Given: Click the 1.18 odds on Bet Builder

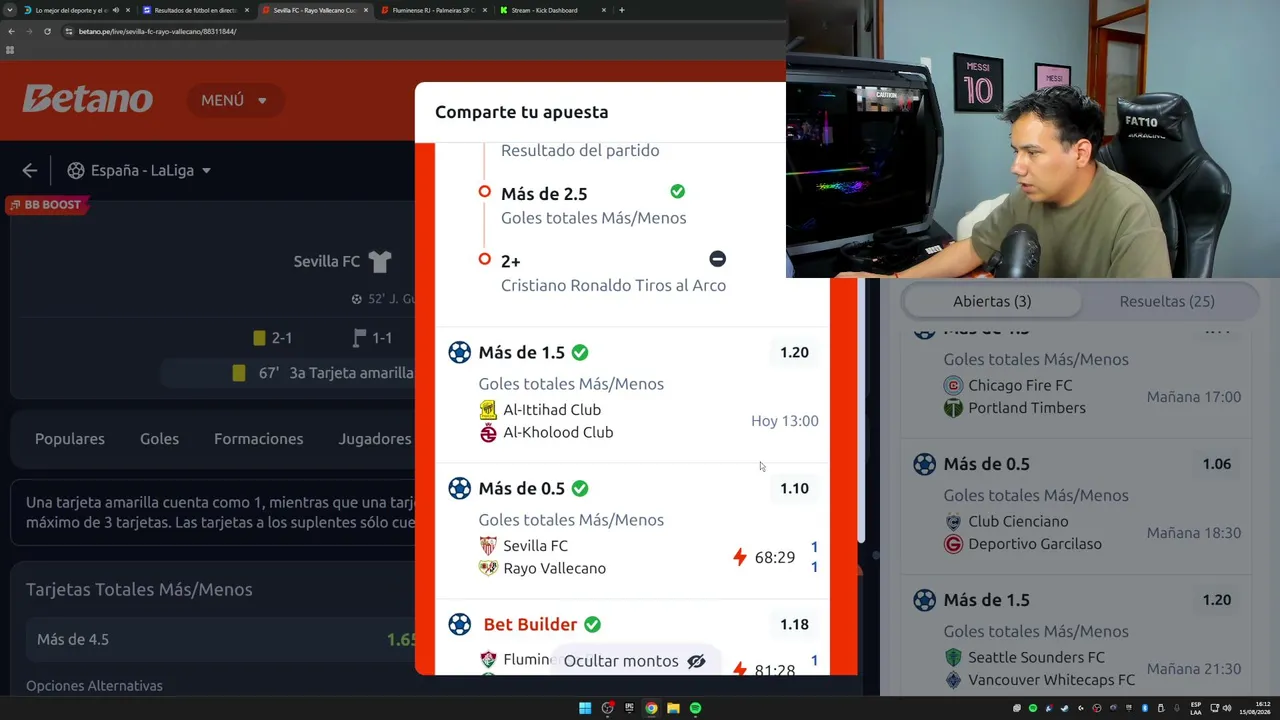Looking at the screenshot, I should click(794, 625).
